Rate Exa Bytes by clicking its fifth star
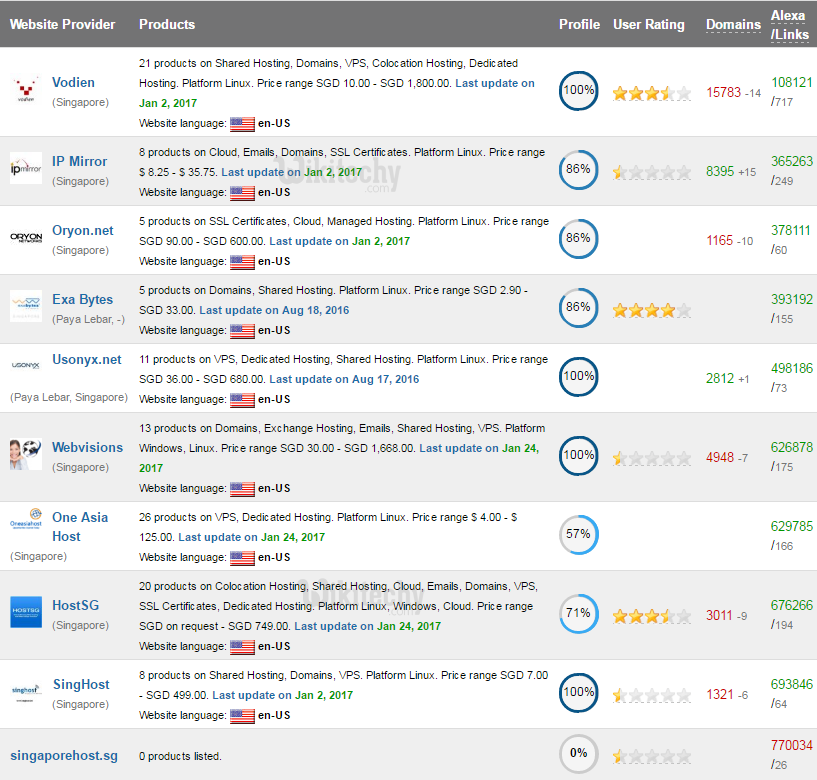 coord(684,308)
